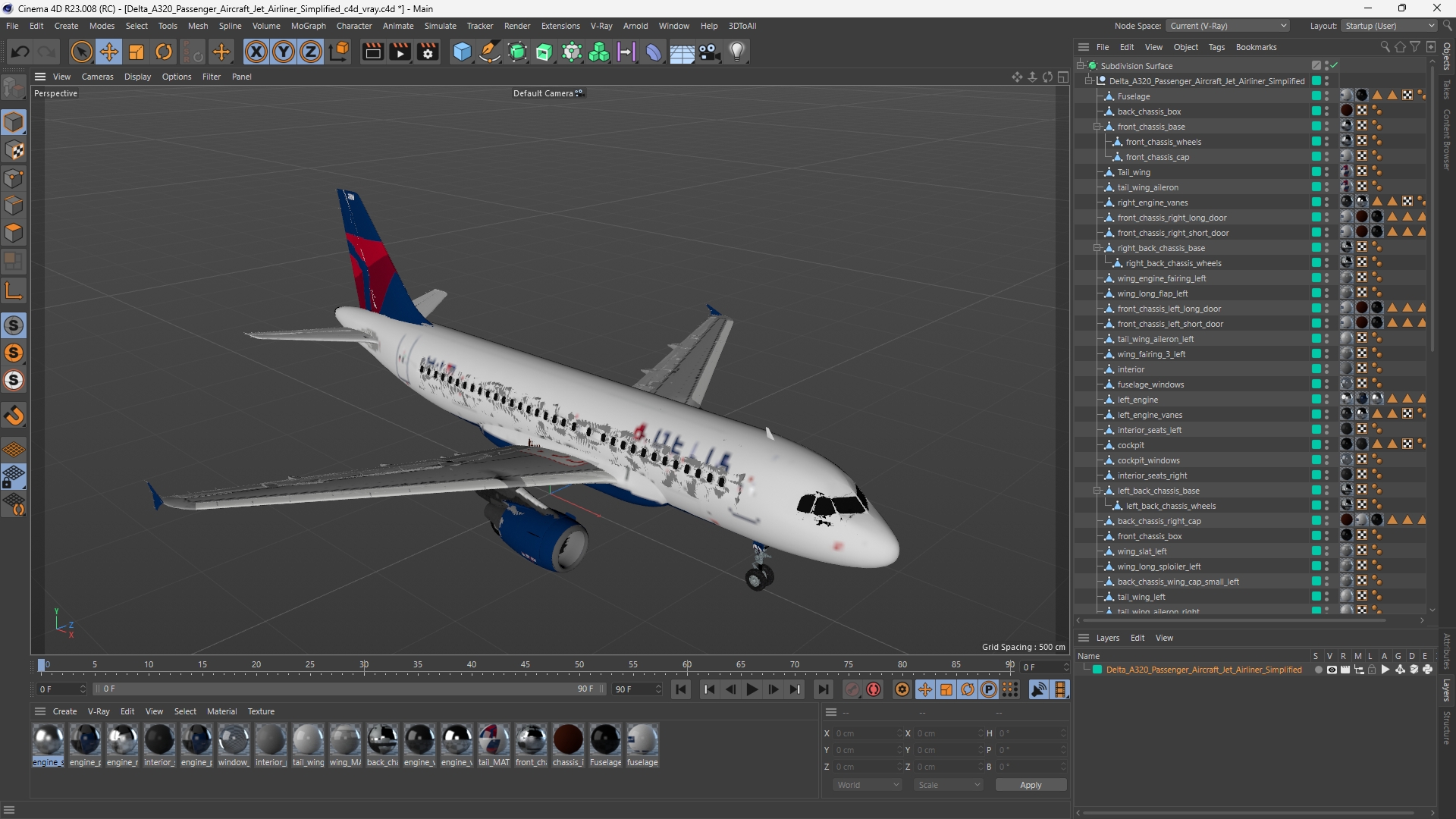Open viewport Cameras menu
1456x819 pixels.
[97, 77]
